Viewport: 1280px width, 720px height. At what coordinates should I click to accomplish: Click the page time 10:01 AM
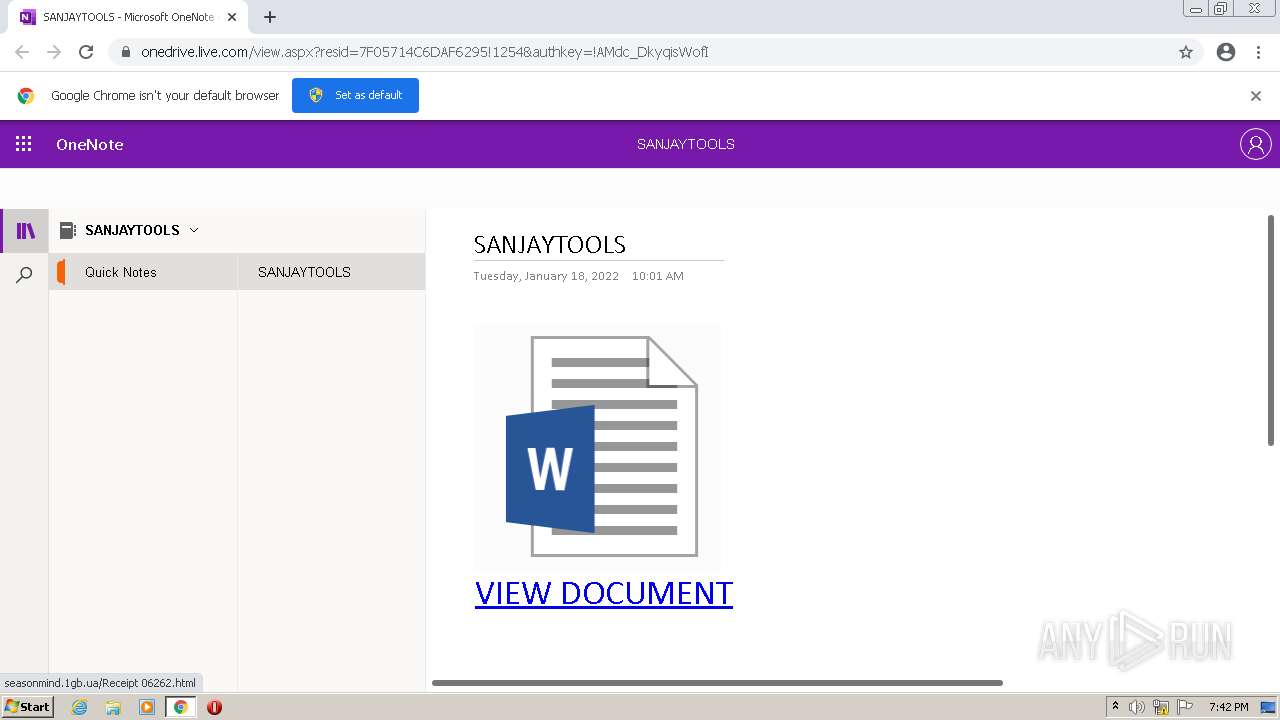click(658, 276)
